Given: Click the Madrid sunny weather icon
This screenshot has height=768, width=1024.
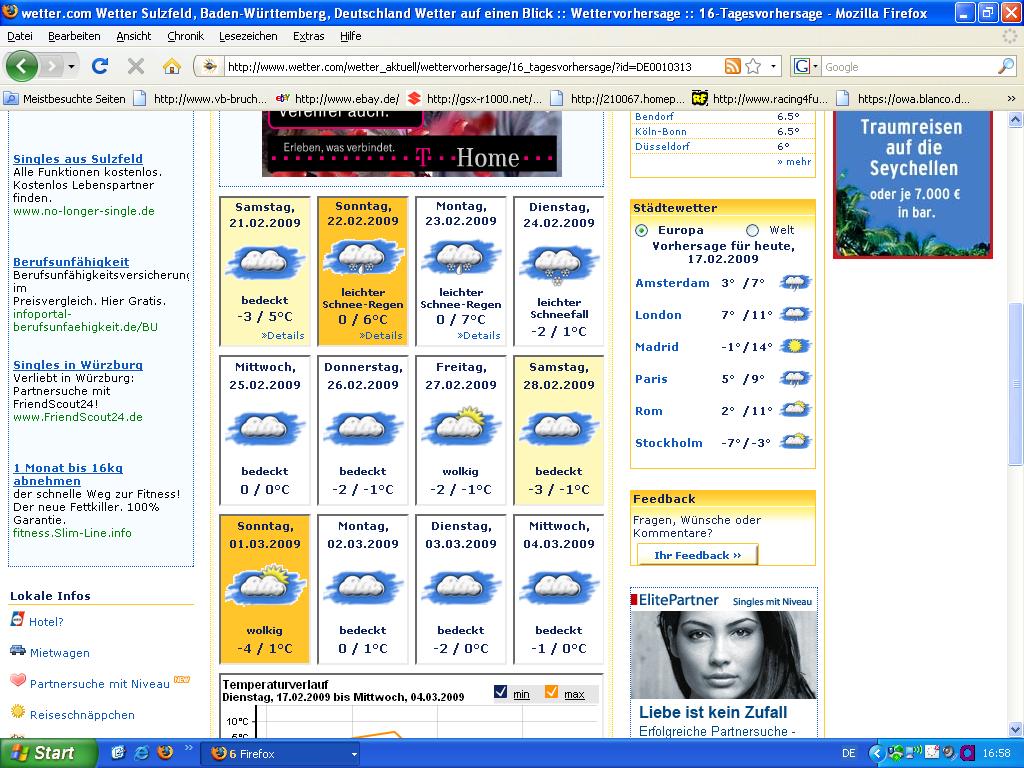Looking at the screenshot, I should pyautogui.click(x=795, y=346).
